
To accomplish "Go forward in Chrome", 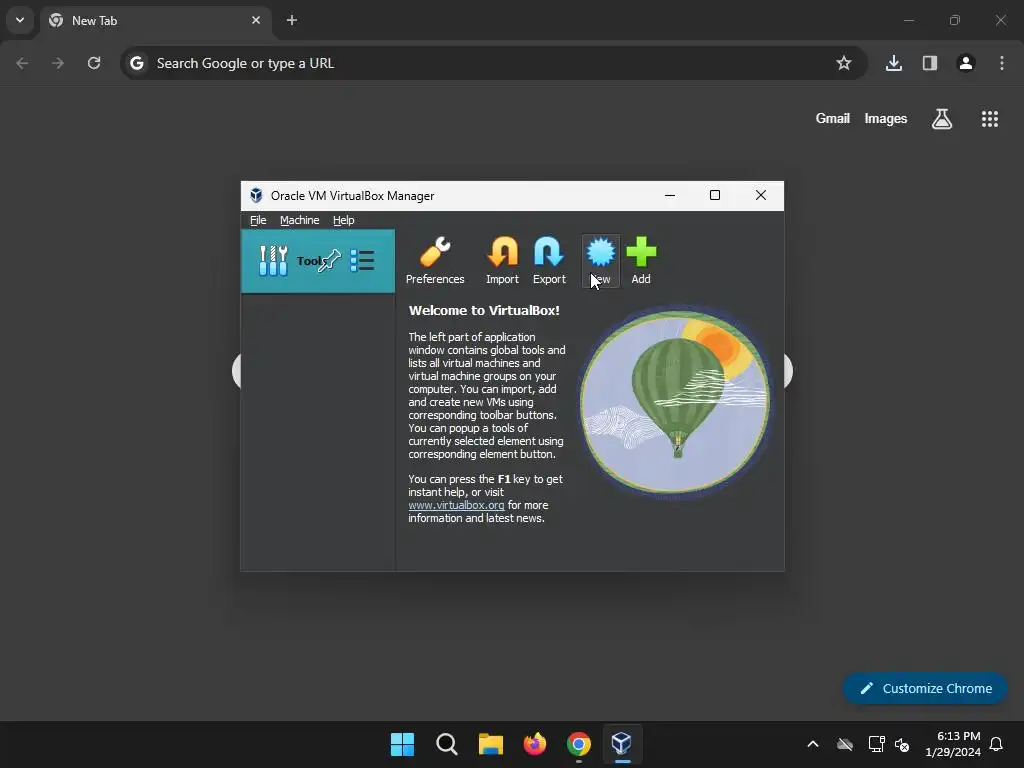I will pyautogui.click(x=58, y=63).
